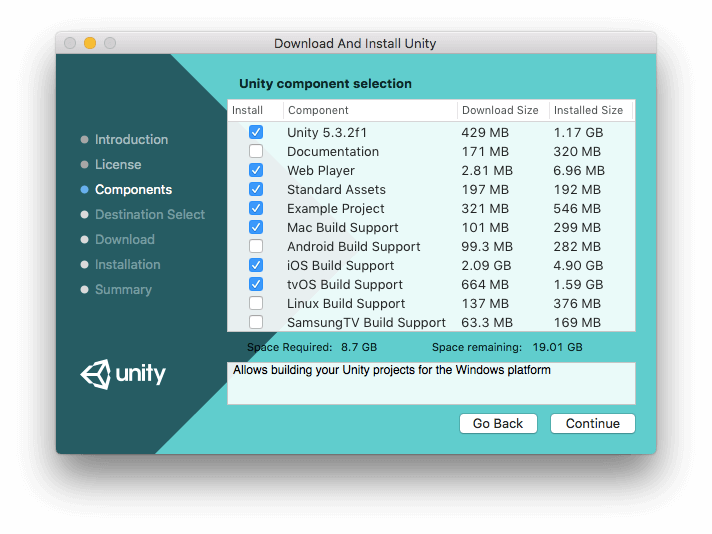
Task: Click the Download Size column header
Action: pyautogui.click(x=503, y=110)
